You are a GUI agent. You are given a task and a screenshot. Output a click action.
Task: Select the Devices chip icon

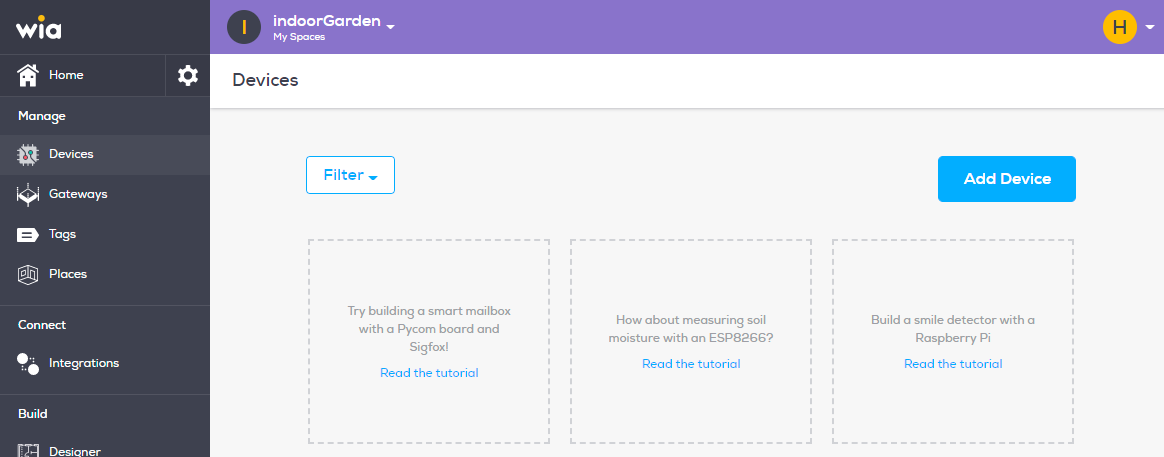coord(27,154)
